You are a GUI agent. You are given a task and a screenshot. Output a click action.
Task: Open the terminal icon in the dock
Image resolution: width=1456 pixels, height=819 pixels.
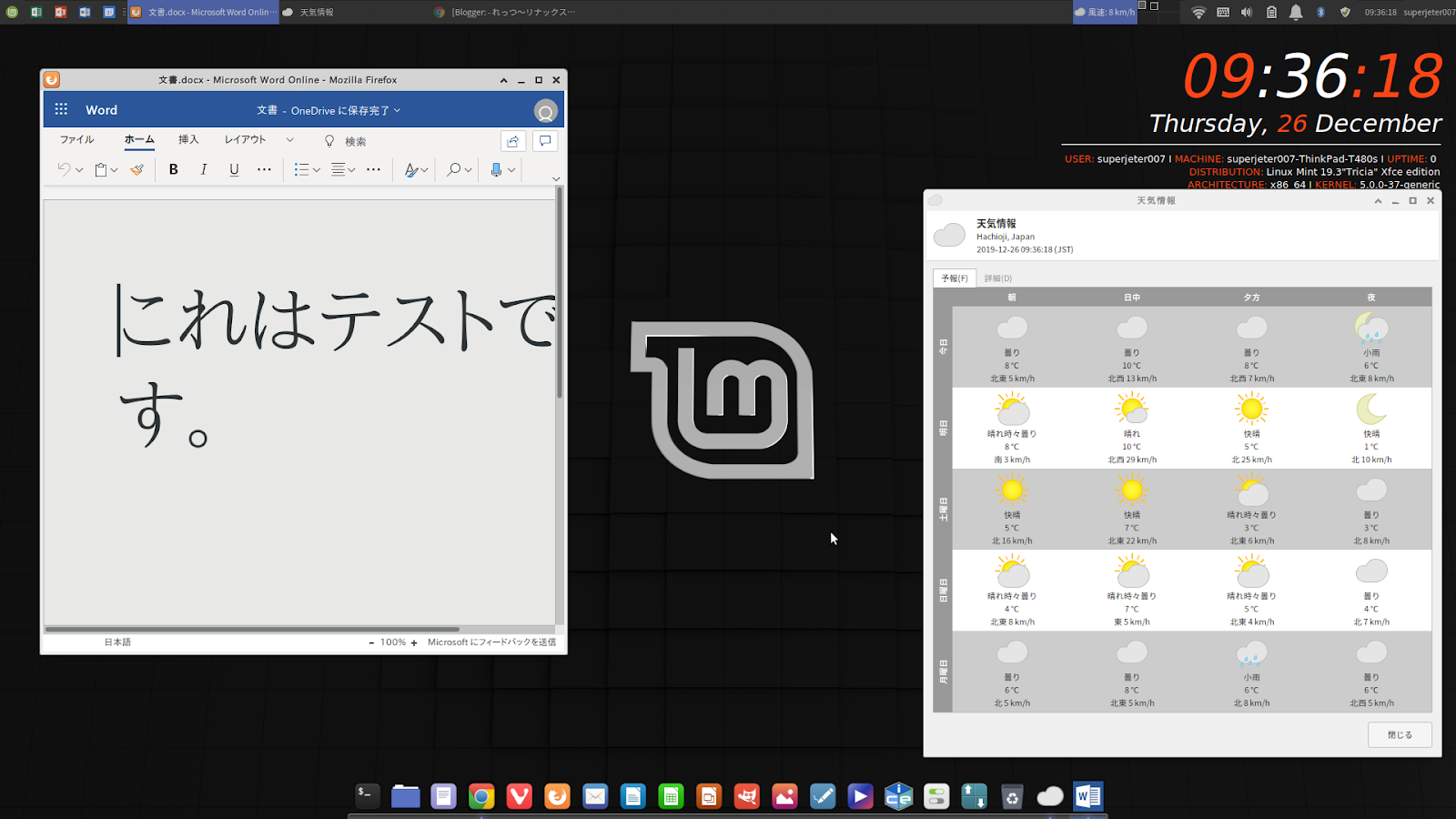point(367,796)
